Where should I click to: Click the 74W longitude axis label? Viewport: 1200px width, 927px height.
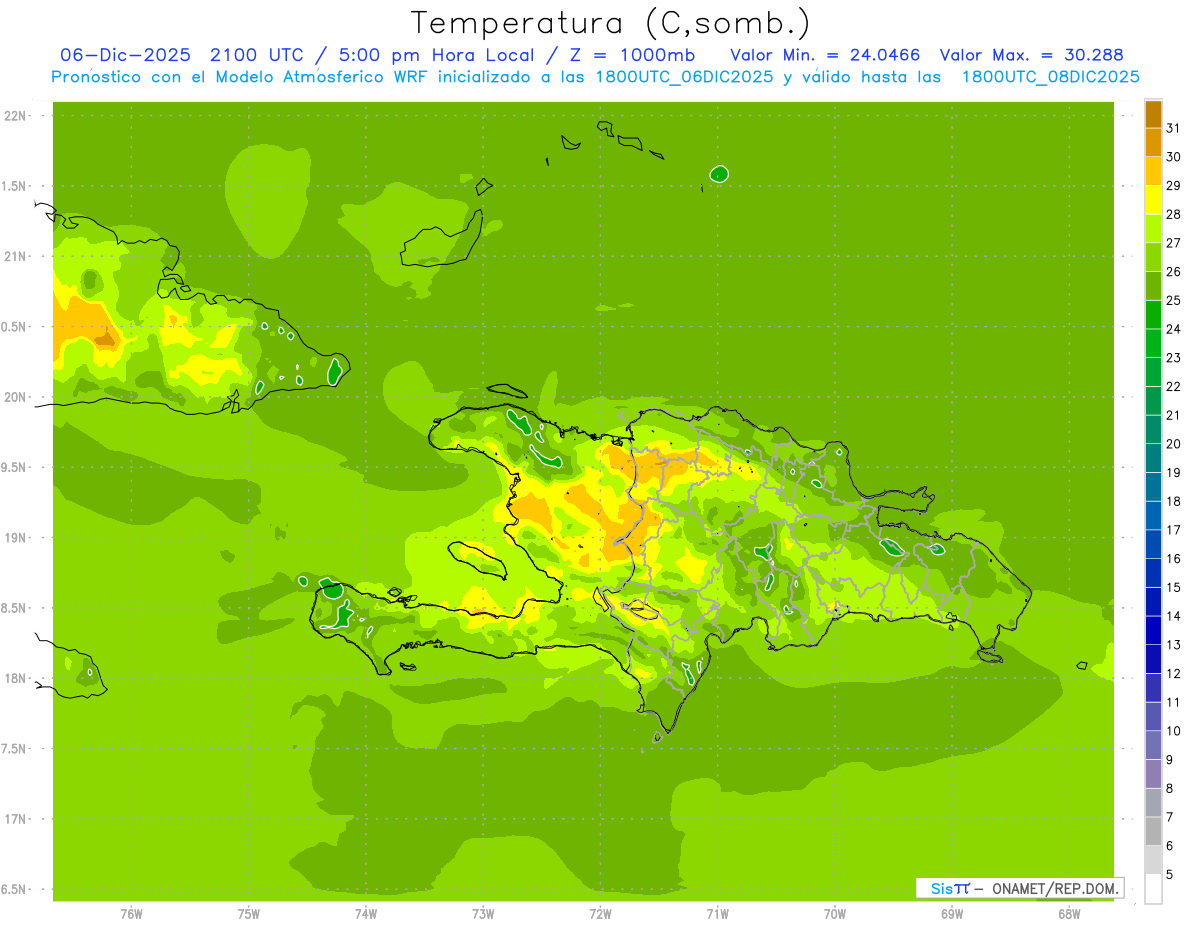point(366,914)
